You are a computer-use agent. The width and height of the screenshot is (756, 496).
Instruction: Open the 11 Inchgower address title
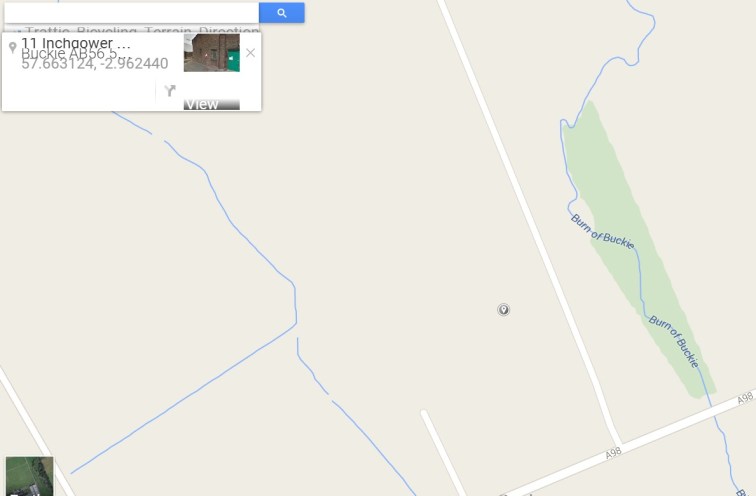76,43
